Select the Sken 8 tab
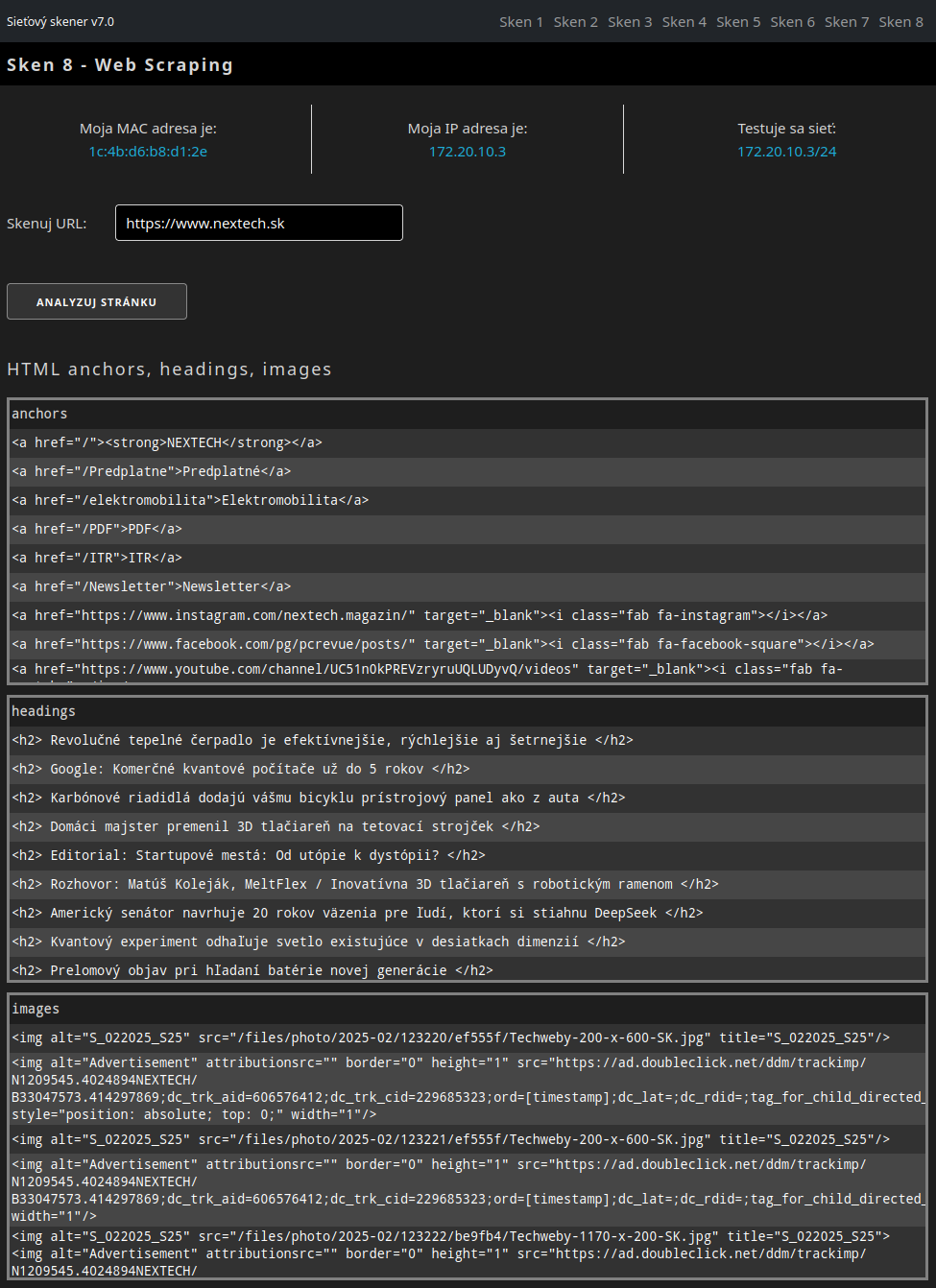The width and height of the screenshot is (936, 1288). point(900,22)
